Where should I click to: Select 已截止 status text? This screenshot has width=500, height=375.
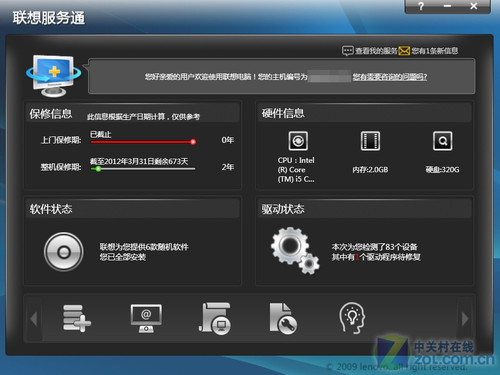(x=100, y=134)
